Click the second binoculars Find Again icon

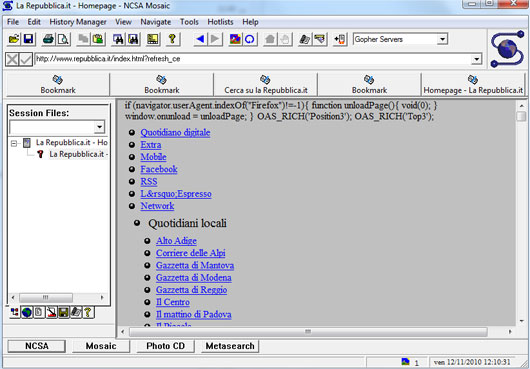tap(133, 39)
